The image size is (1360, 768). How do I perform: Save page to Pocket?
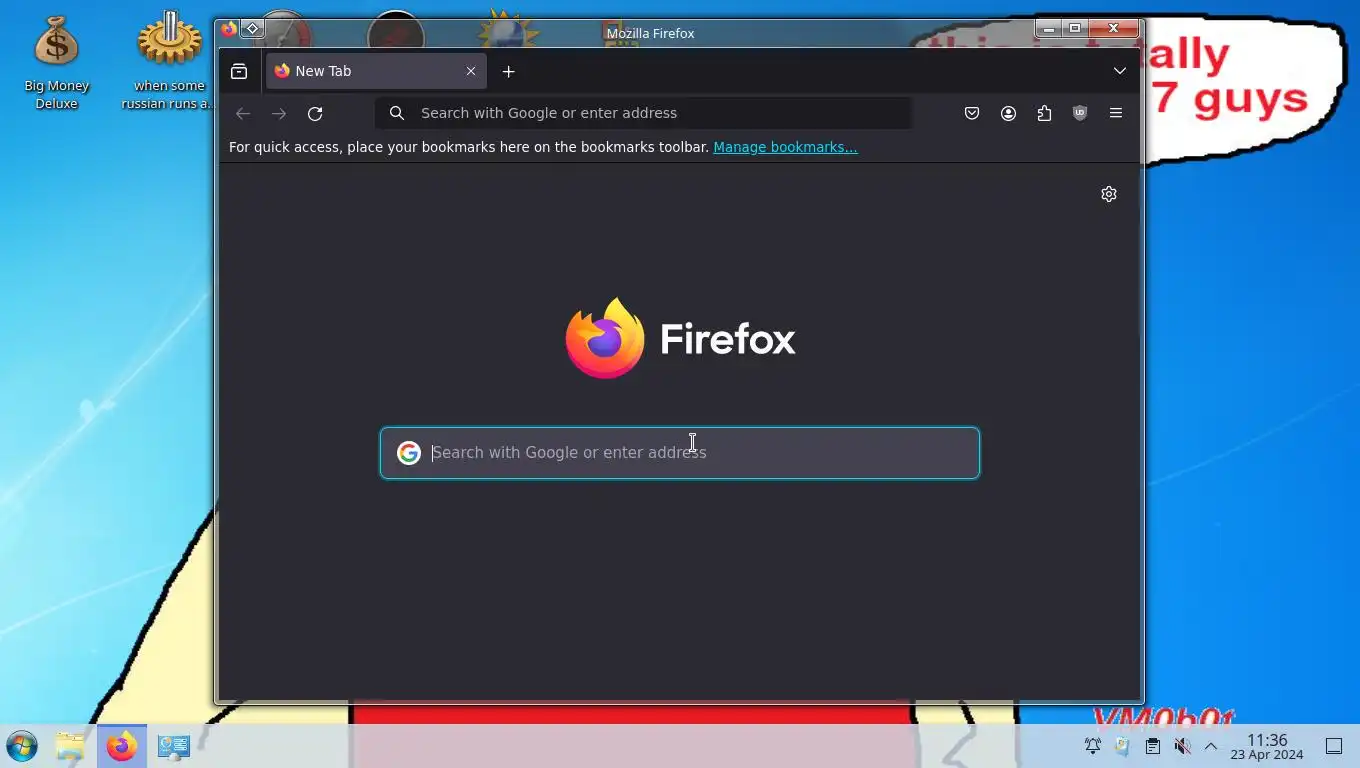point(972,113)
